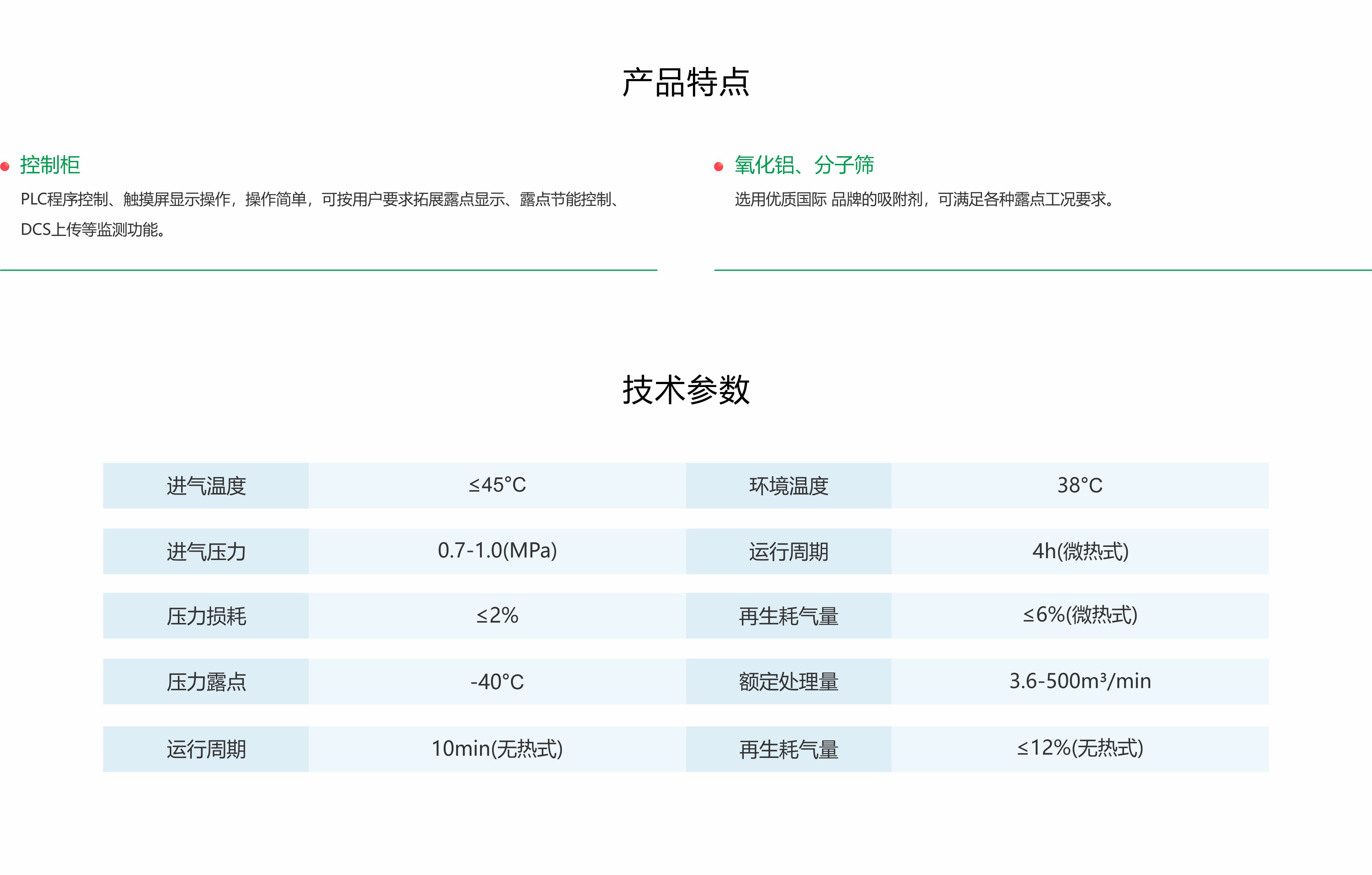Click the ≤6%(微热式) value cell
The height and width of the screenshot is (875, 1372).
[x=1080, y=615]
